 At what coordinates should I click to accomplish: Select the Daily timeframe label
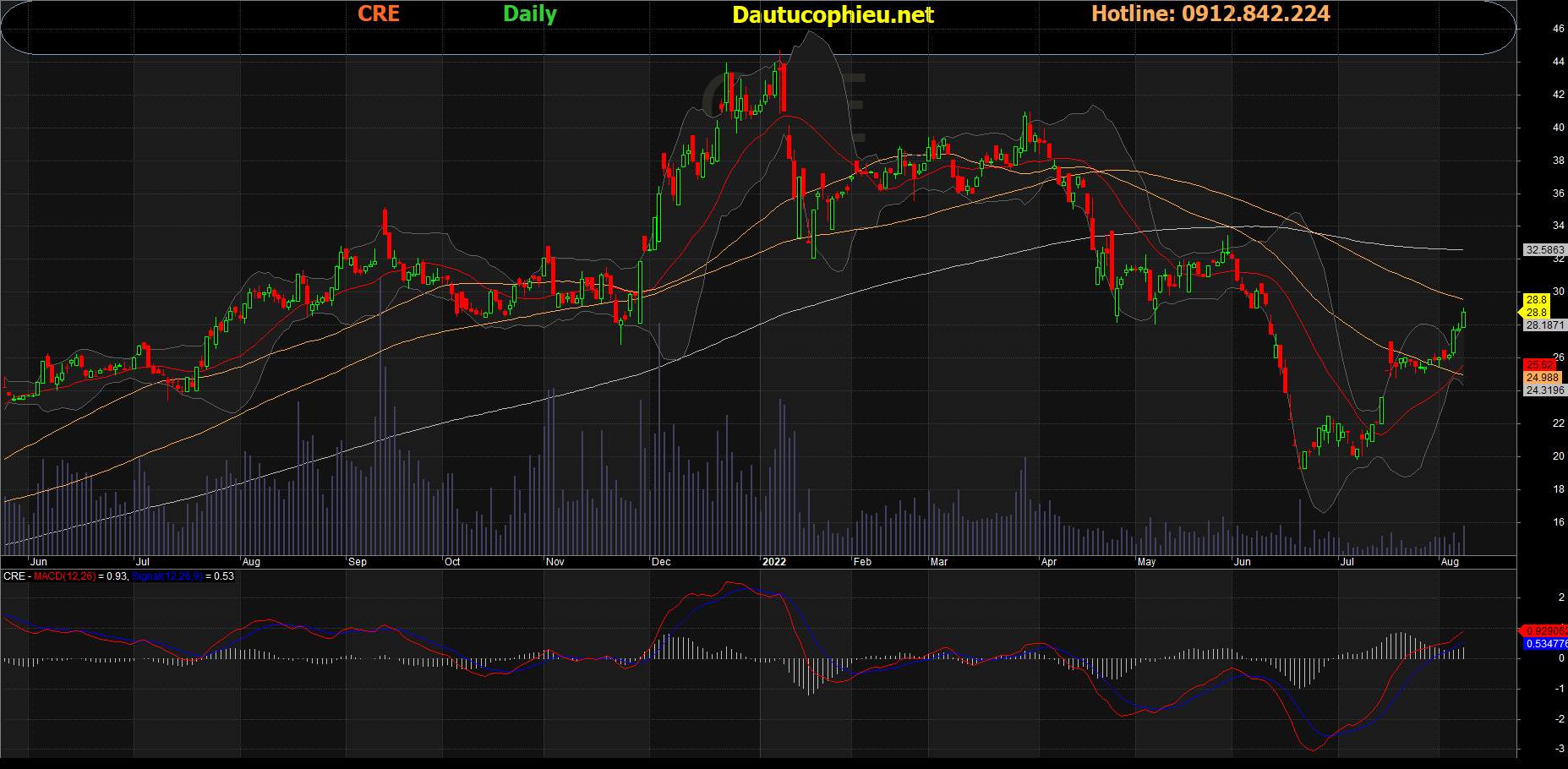click(529, 14)
